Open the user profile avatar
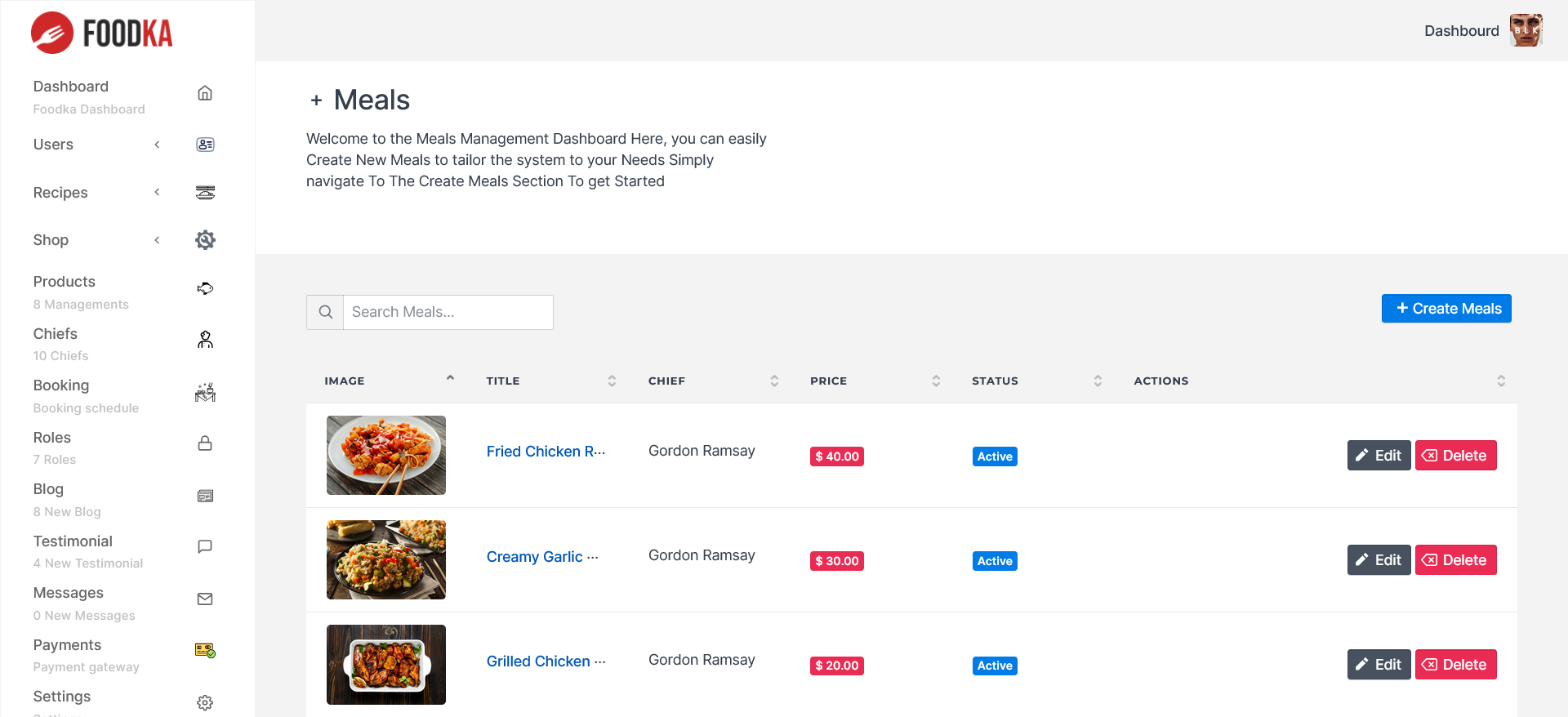 point(1525,31)
